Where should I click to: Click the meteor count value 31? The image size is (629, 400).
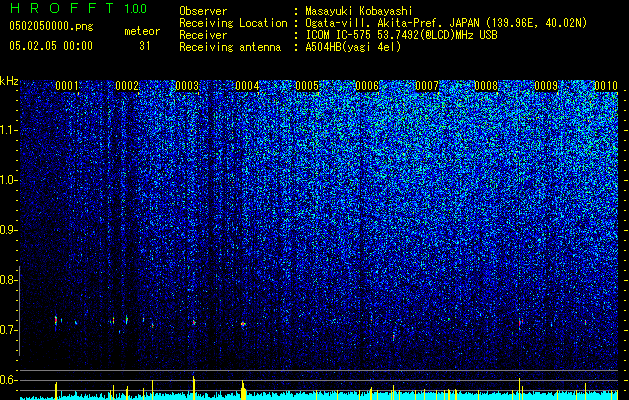[x=145, y=46]
